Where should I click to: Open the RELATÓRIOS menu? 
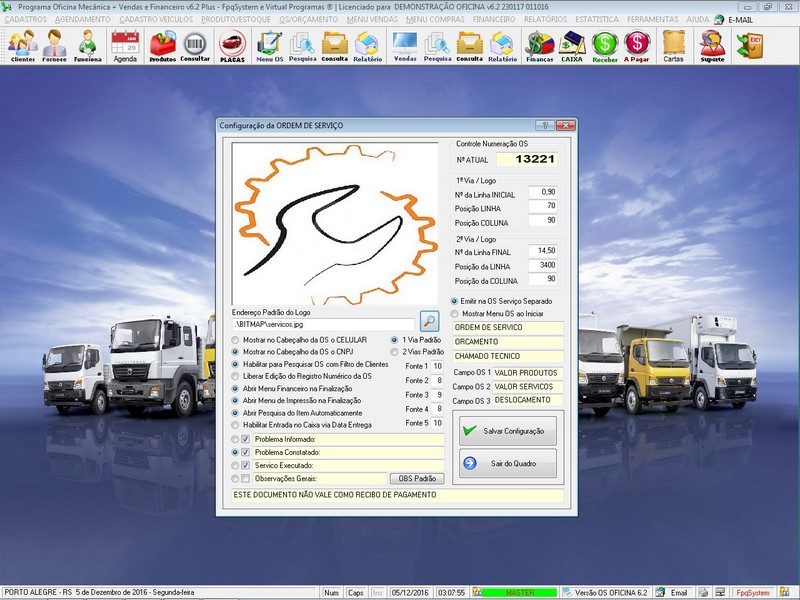click(545, 19)
